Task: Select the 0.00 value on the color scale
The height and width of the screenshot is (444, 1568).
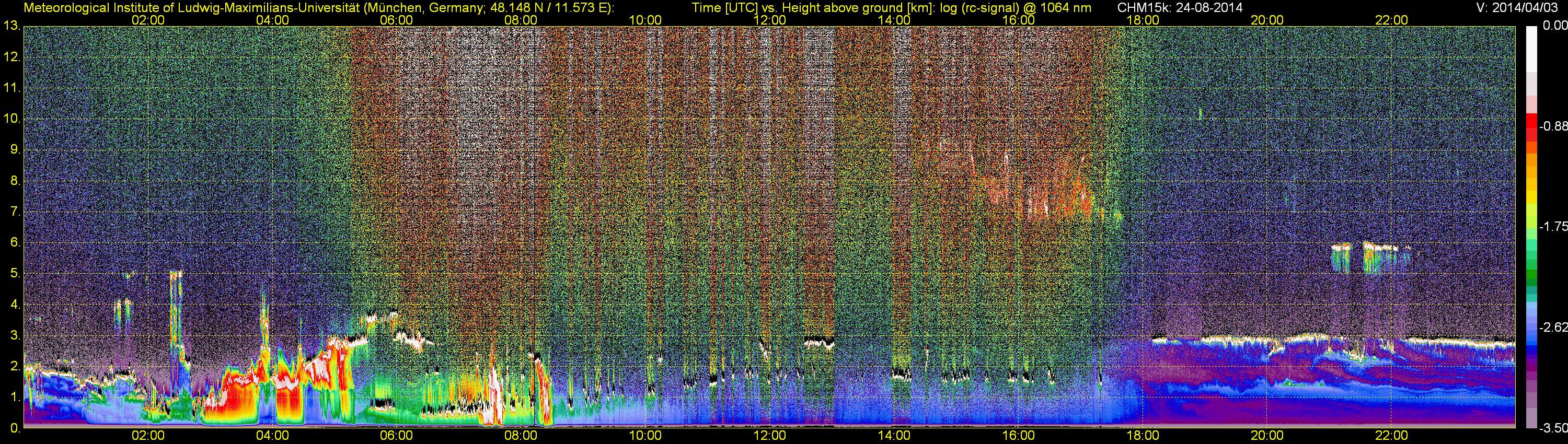Action: tap(1553, 26)
